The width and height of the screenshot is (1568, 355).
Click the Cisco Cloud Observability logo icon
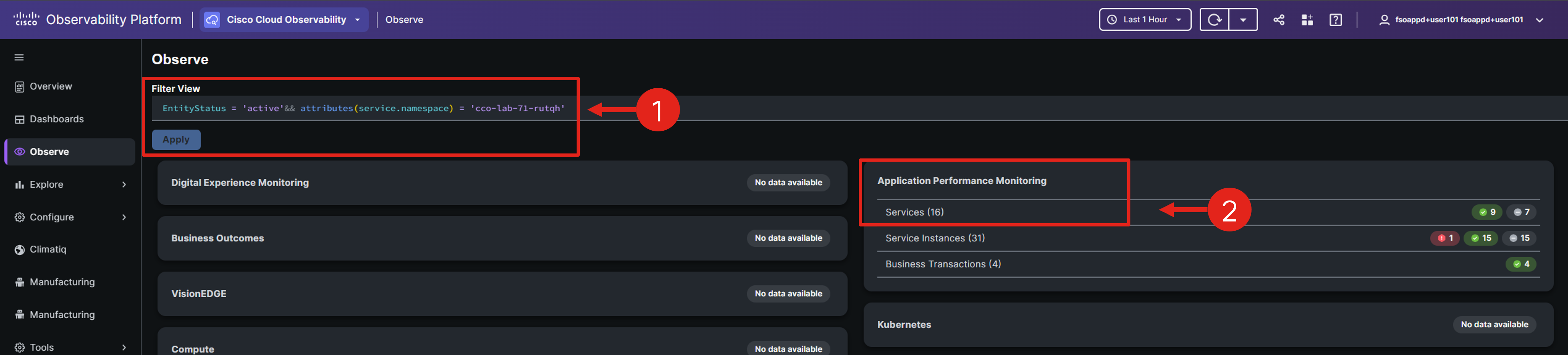pos(212,20)
